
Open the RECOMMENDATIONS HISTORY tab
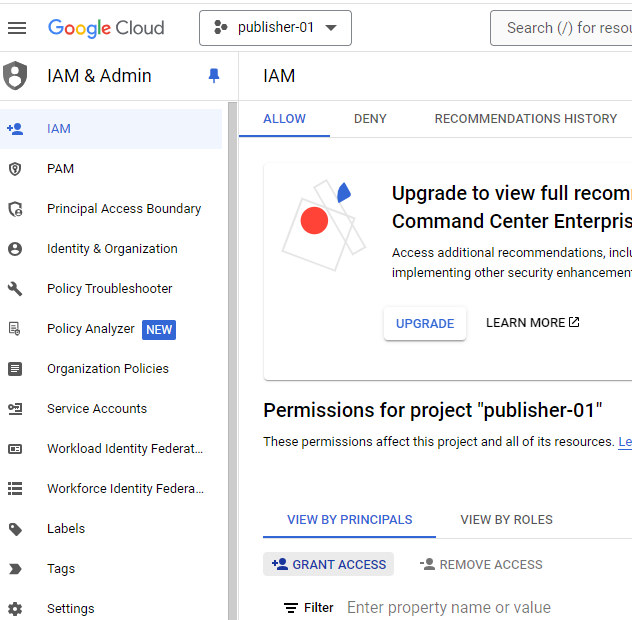(526, 119)
